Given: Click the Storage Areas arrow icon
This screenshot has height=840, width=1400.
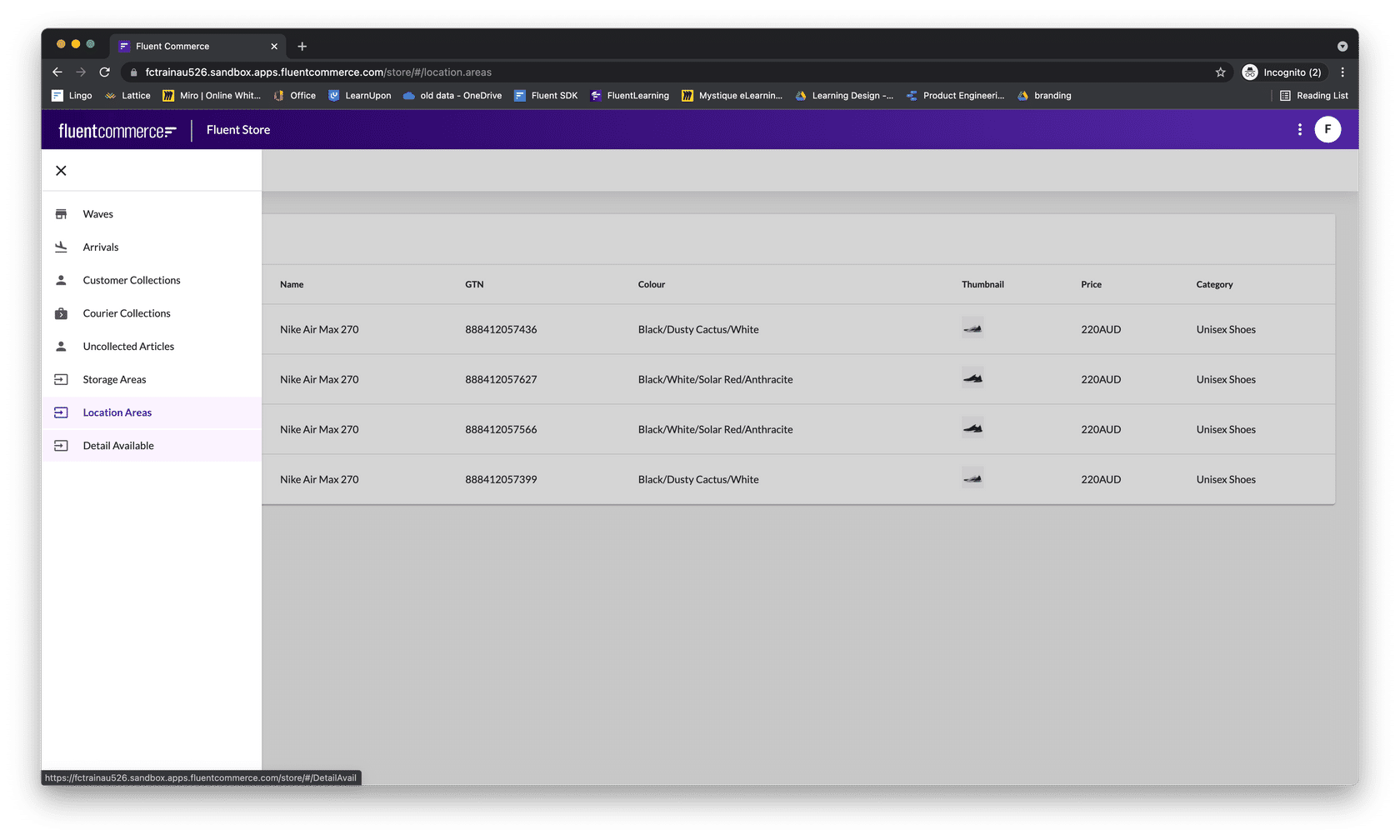Looking at the screenshot, I should pyautogui.click(x=61, y=379).
